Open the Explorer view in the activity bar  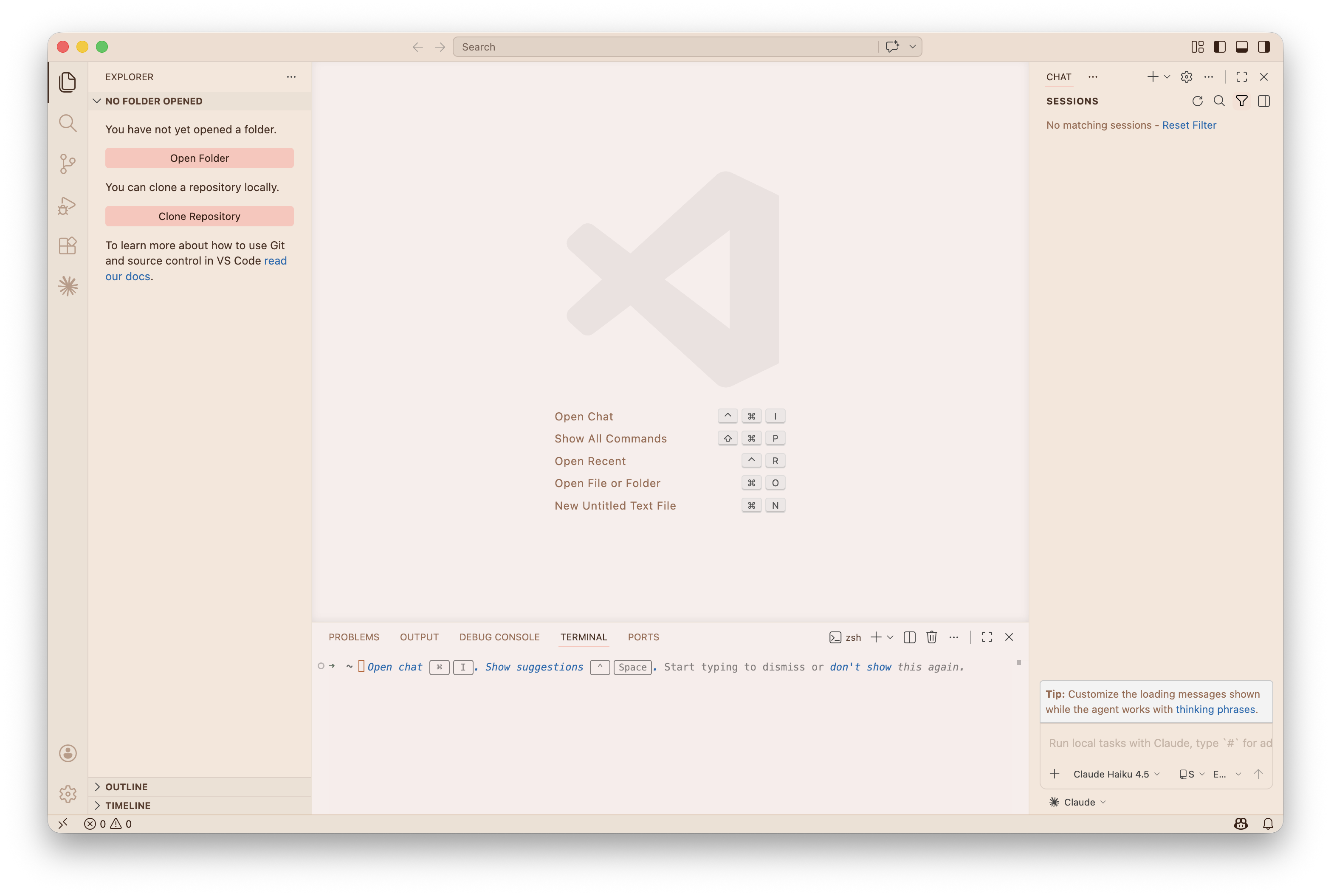point(68,82)
